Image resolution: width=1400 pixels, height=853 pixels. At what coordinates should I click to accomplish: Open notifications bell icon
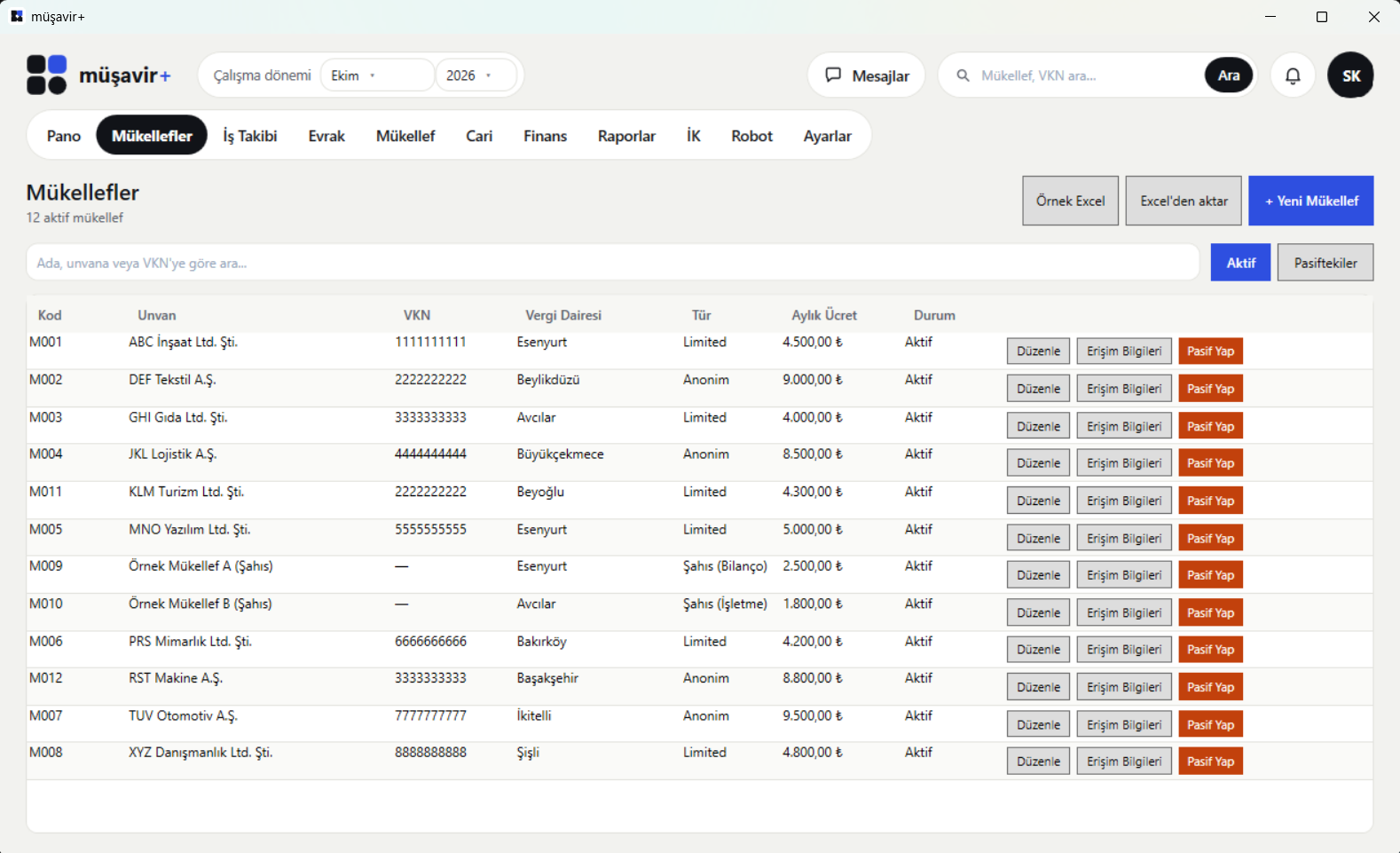pos(1293,75)
